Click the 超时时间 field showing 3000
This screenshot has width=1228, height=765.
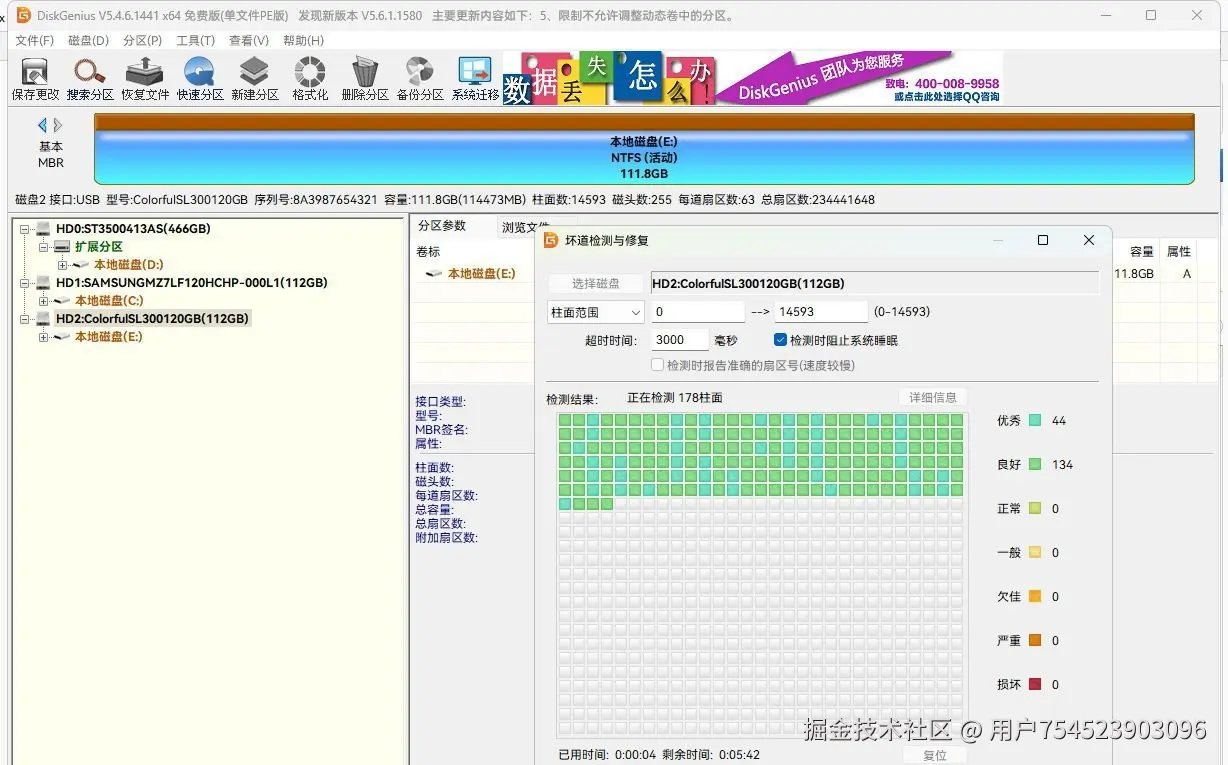[x=680, y=340]
